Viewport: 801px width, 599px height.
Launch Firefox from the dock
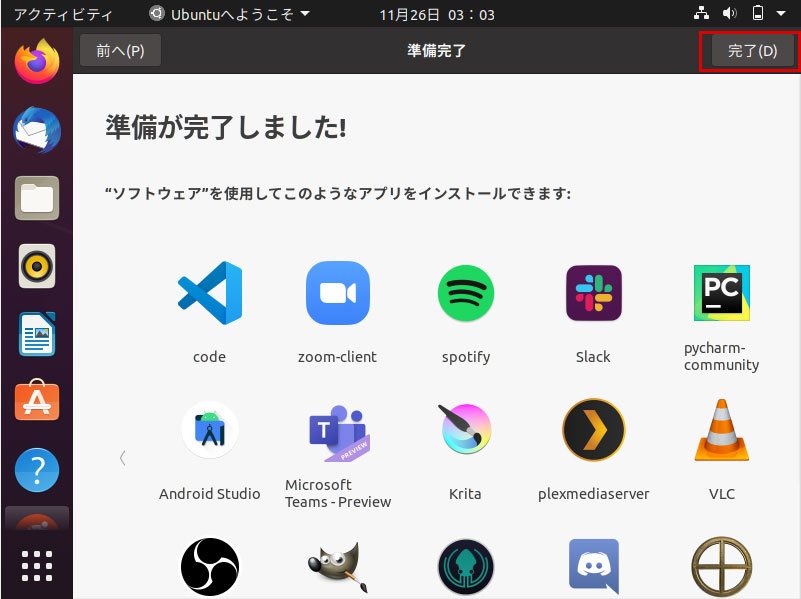point(37,61)
